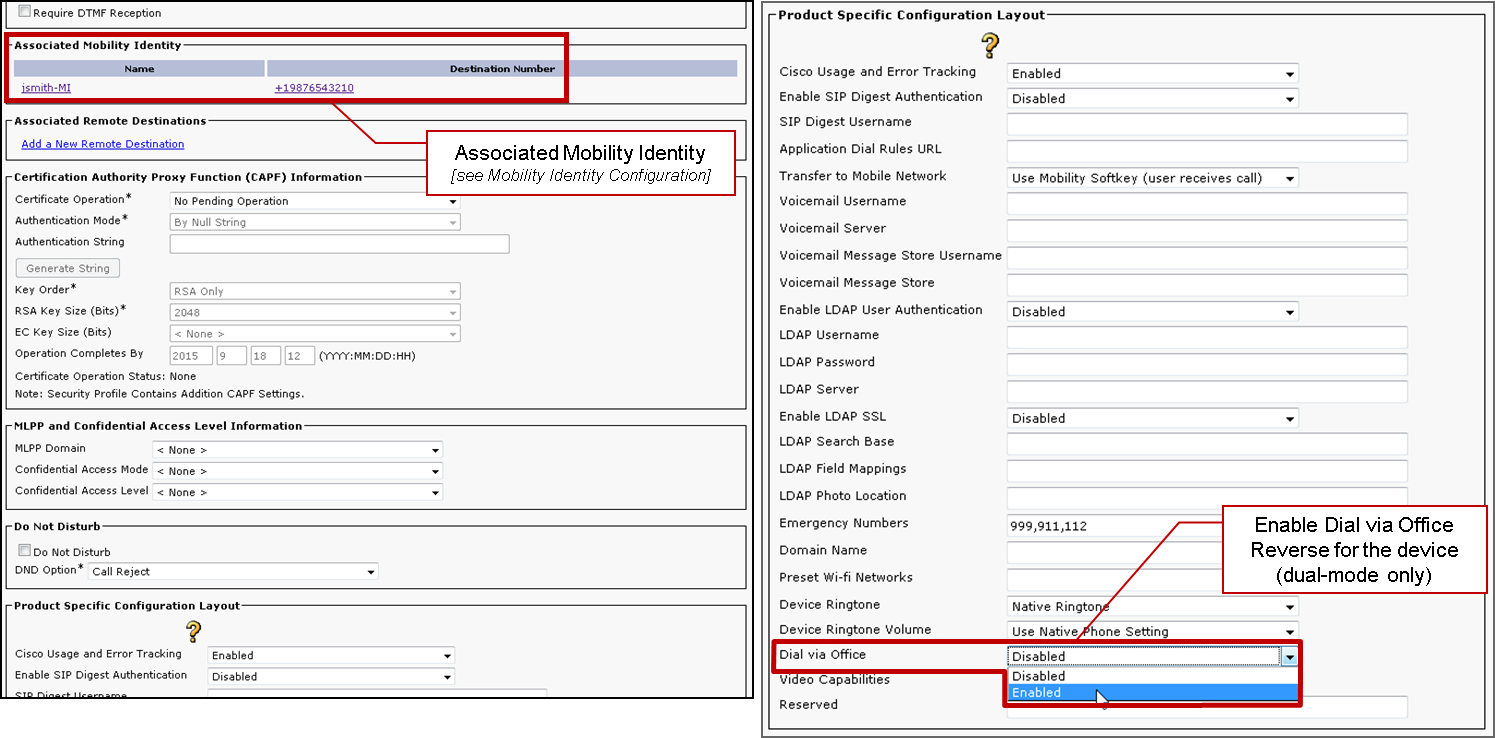Screen dimensions: 1495x738
Task: Click the month field showing 9
Action: [x=232, y=356]
